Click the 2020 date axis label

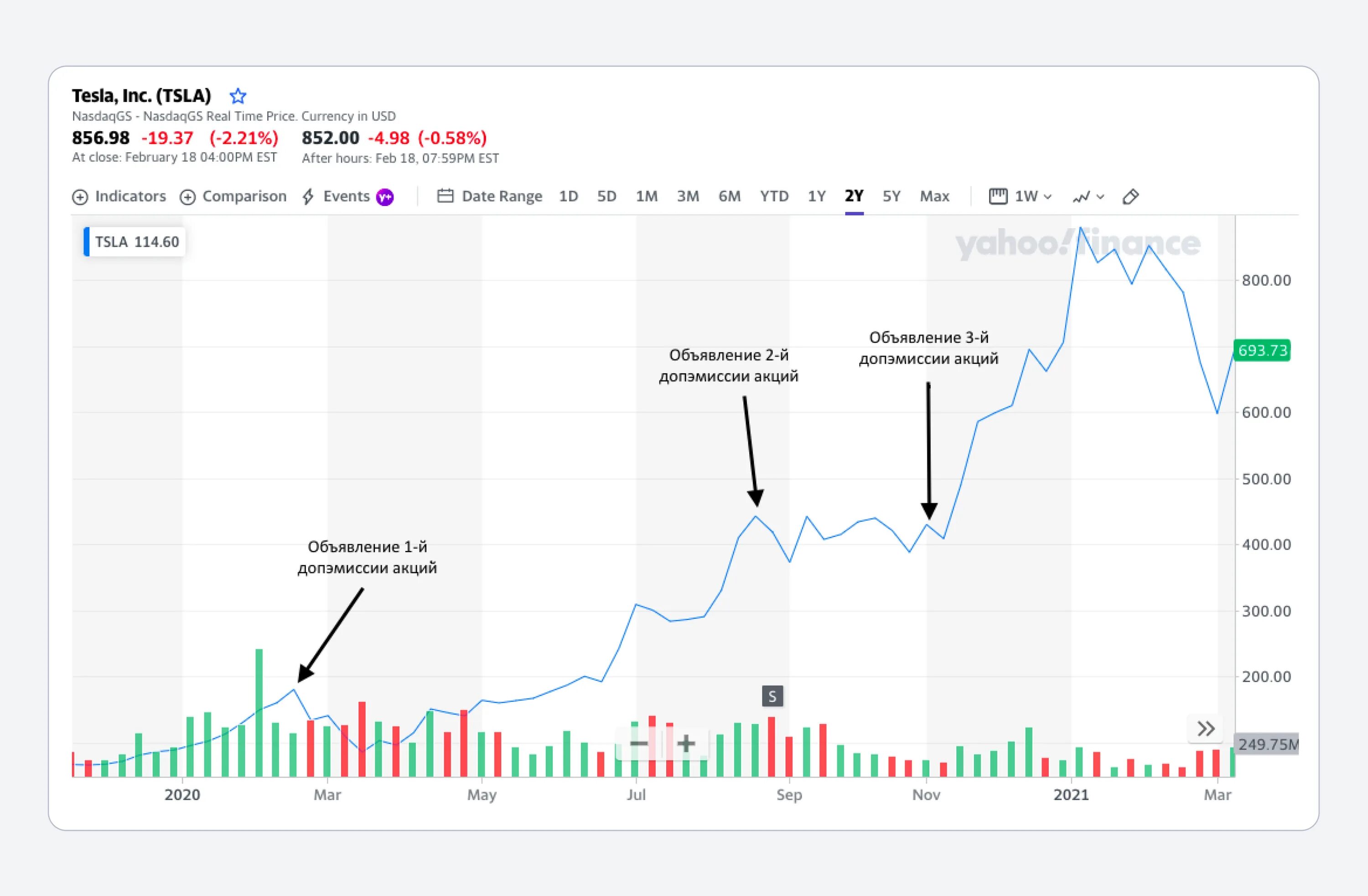click(x=182, y=795)
